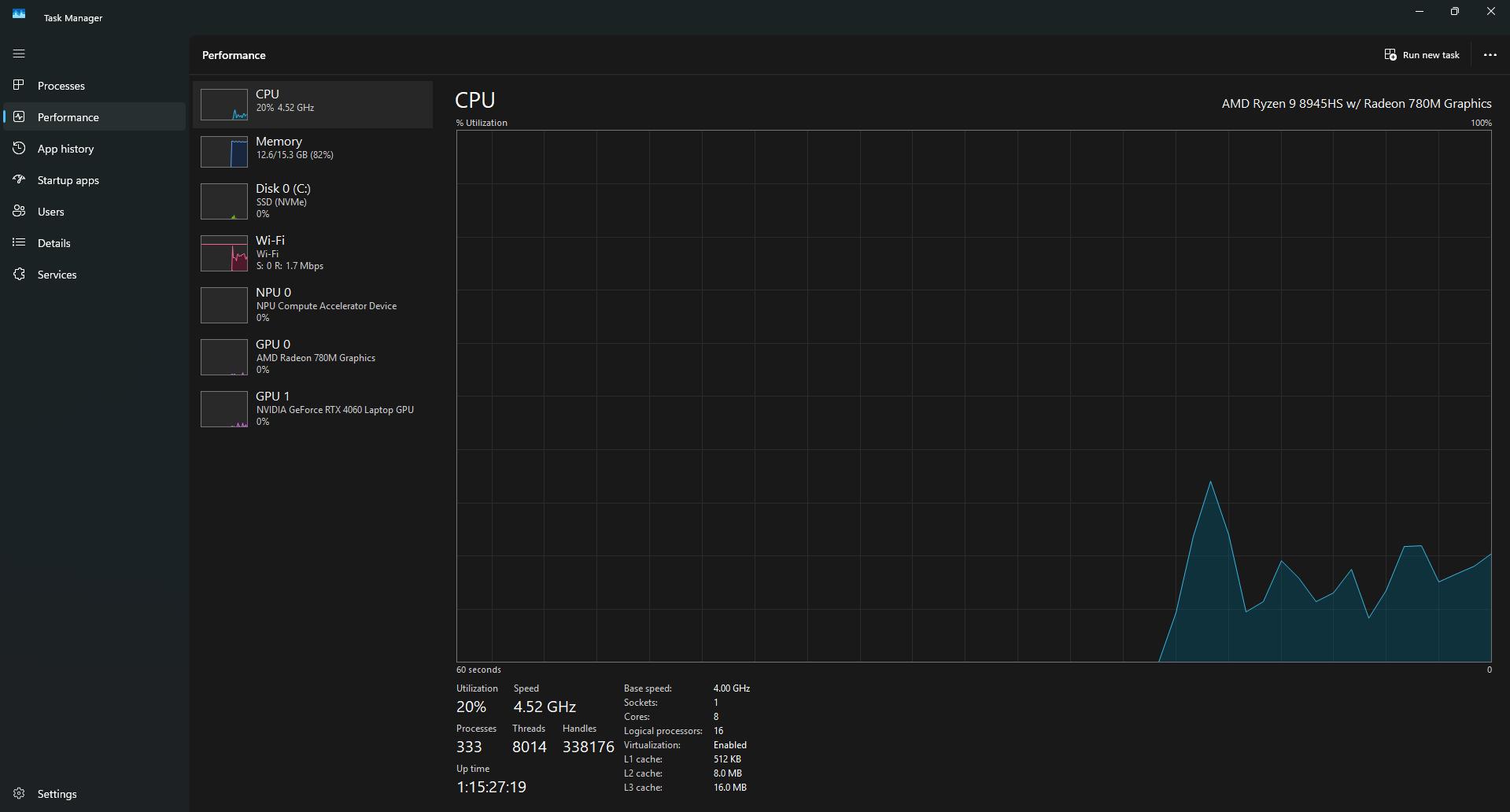
Task: Click the large CPU heading above graph
Action: pos(475,100)
